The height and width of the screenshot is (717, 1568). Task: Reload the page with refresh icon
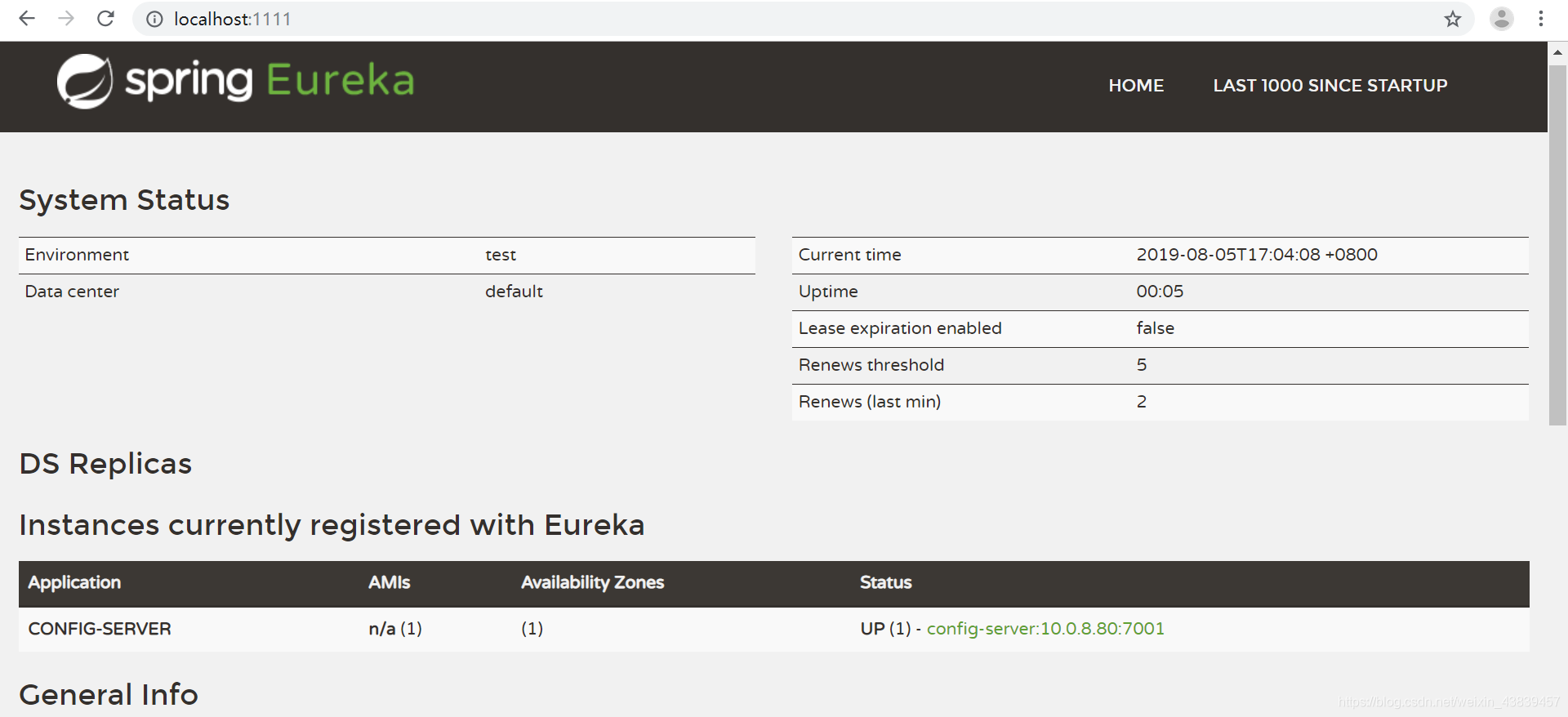click(x=105, y=19)
